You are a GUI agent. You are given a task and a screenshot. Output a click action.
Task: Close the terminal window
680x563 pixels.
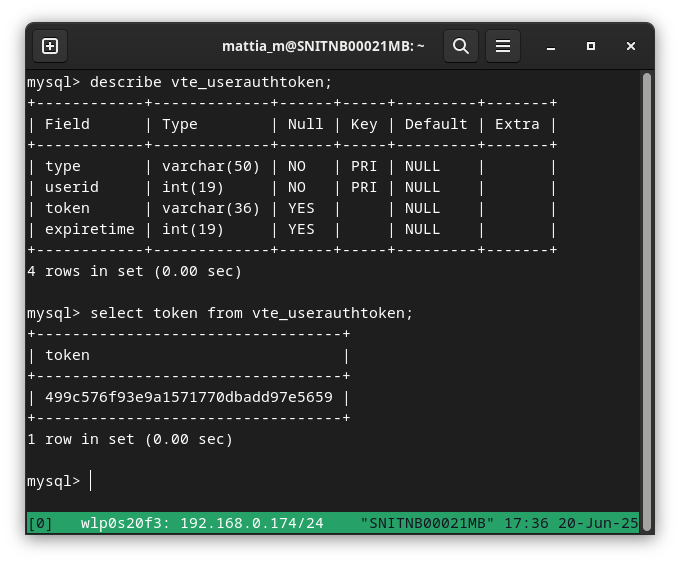coord(631,46)
